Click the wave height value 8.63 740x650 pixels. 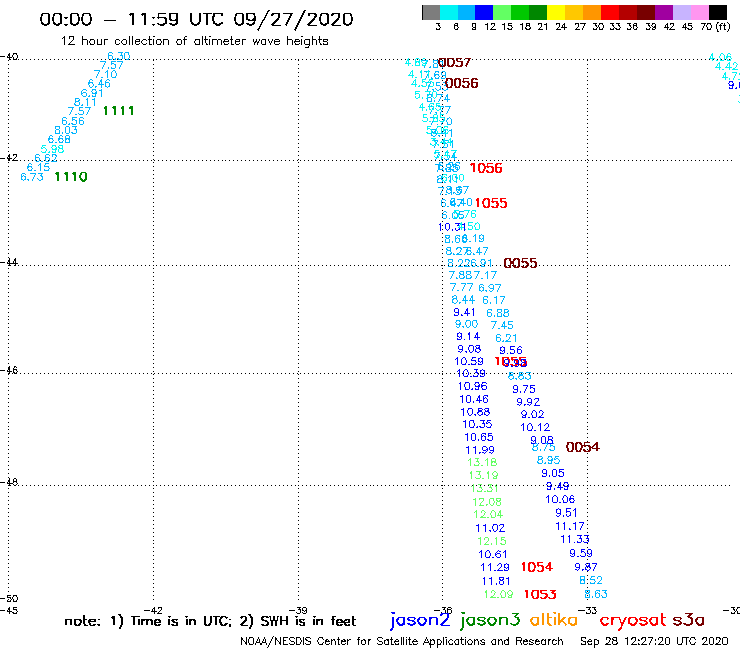click(596, 594)
